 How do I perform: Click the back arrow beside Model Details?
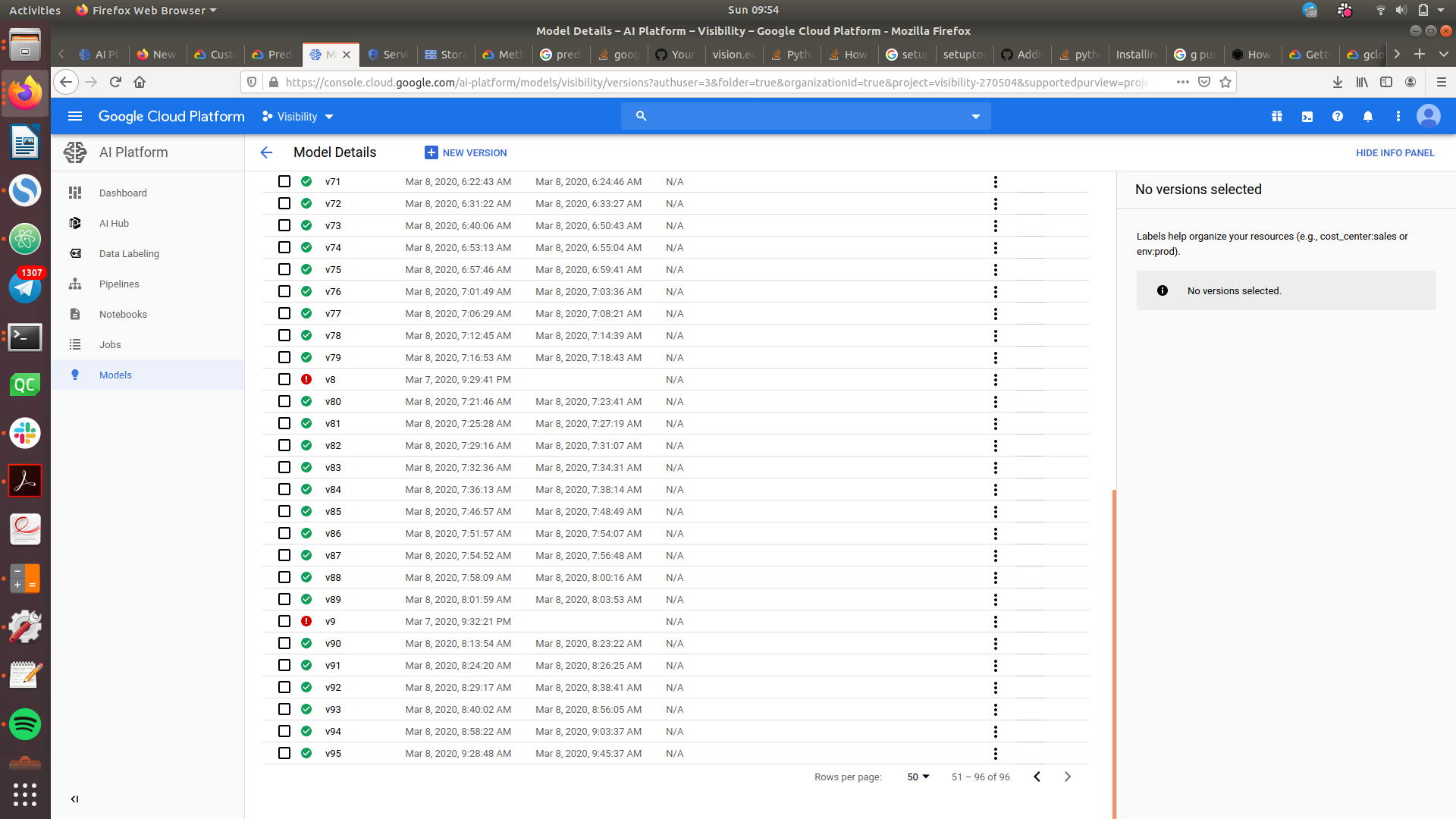[x=266, y=152]
